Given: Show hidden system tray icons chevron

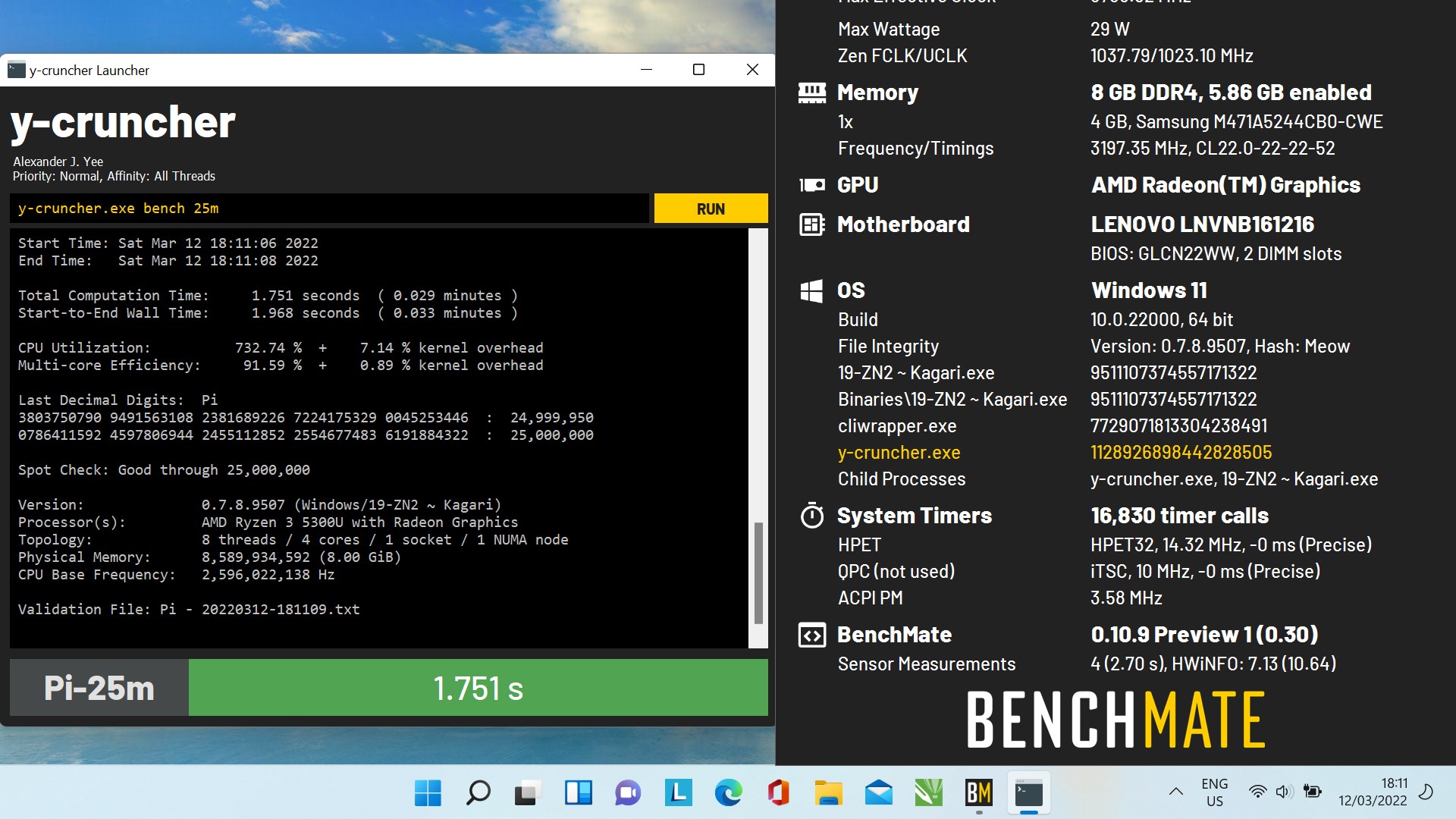Looking at the screenshot, I should click(1175, 792).
